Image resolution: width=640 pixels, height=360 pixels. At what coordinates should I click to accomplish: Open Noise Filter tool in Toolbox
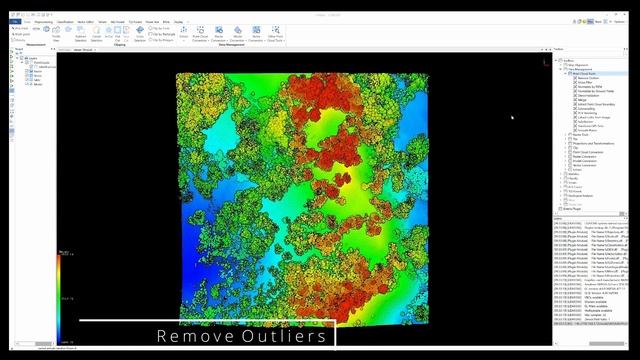(x=585, y=82)
